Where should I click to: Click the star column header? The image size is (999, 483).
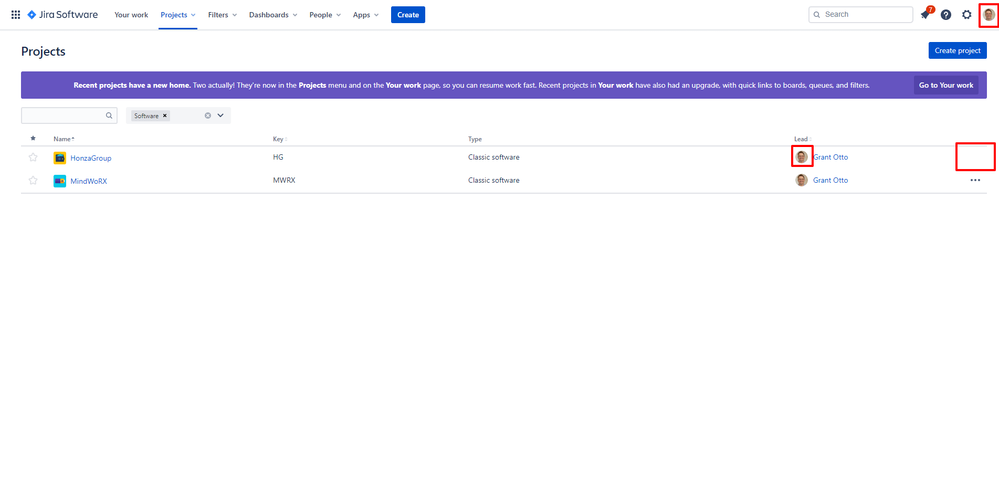[x=33, y=138]
